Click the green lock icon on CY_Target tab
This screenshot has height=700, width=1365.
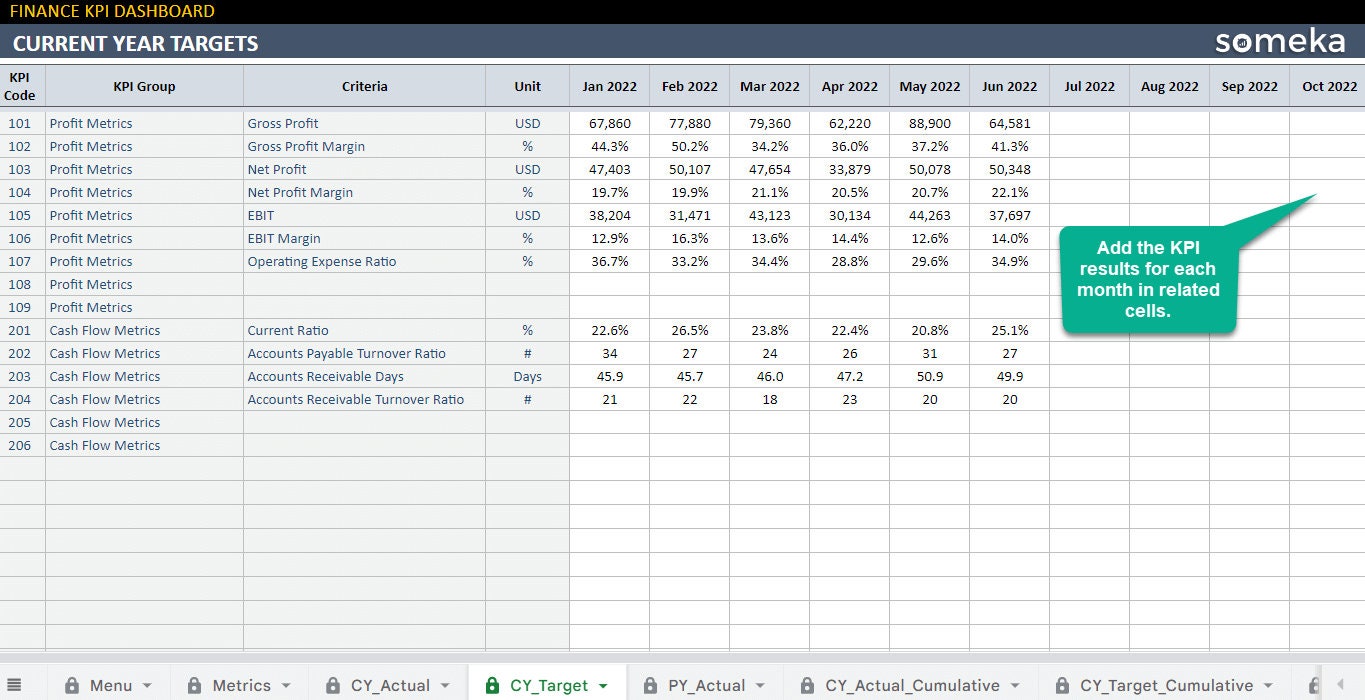[492, 686]
